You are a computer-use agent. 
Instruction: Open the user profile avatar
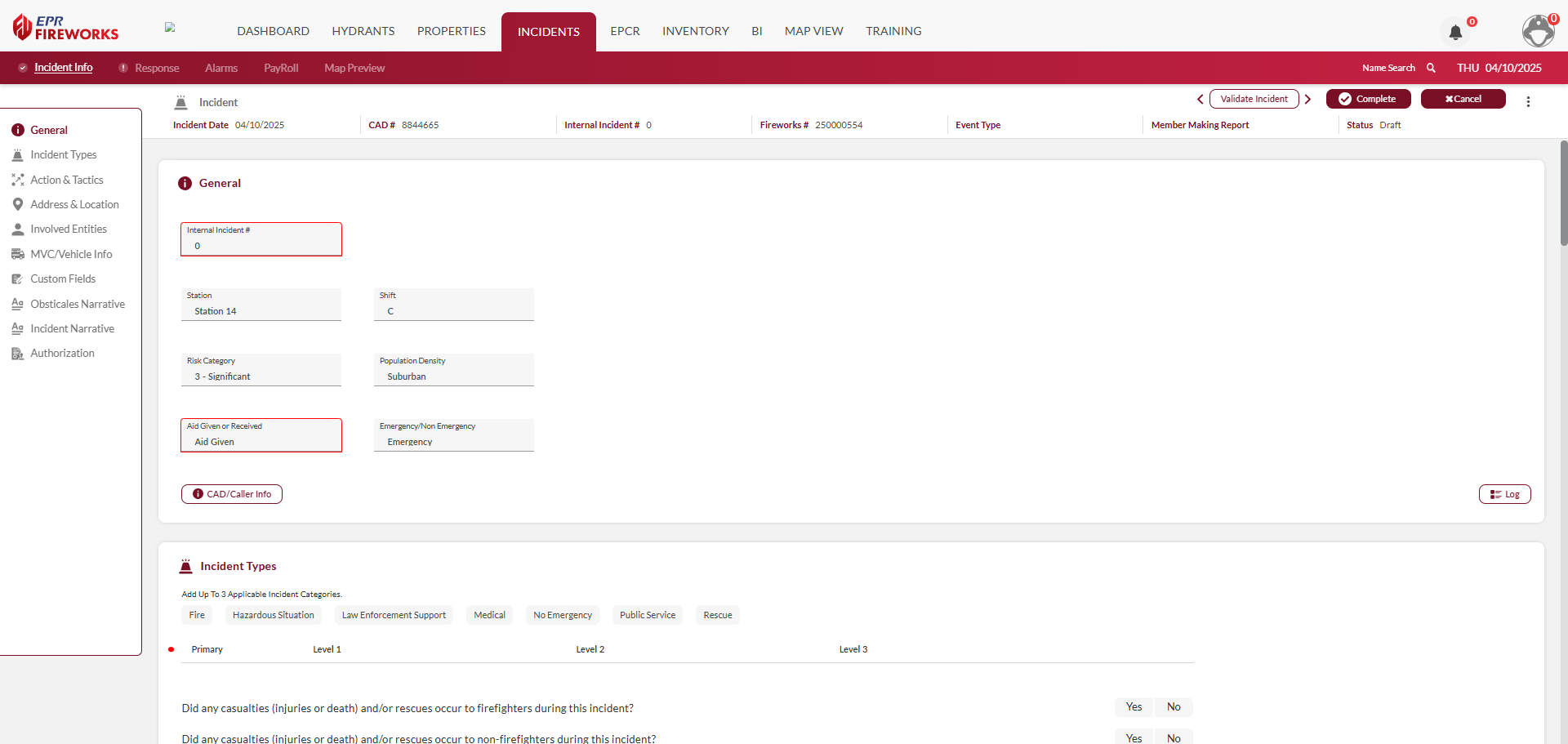click(1538, 31)
